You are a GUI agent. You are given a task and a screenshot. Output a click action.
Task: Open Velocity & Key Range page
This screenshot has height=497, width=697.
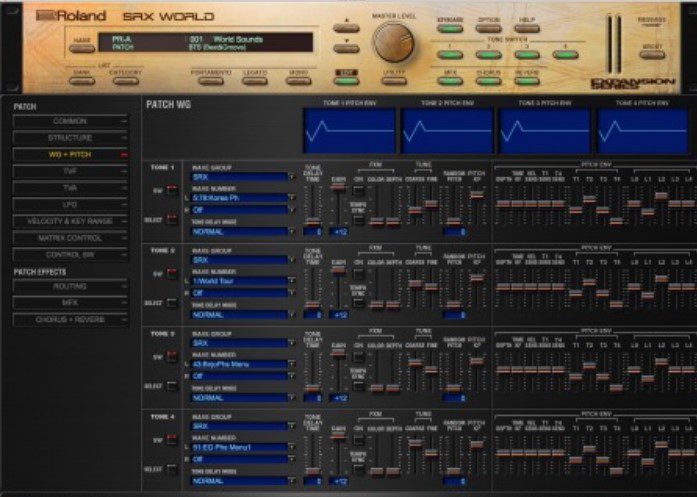pyautogui.click(x=70, y=221)
